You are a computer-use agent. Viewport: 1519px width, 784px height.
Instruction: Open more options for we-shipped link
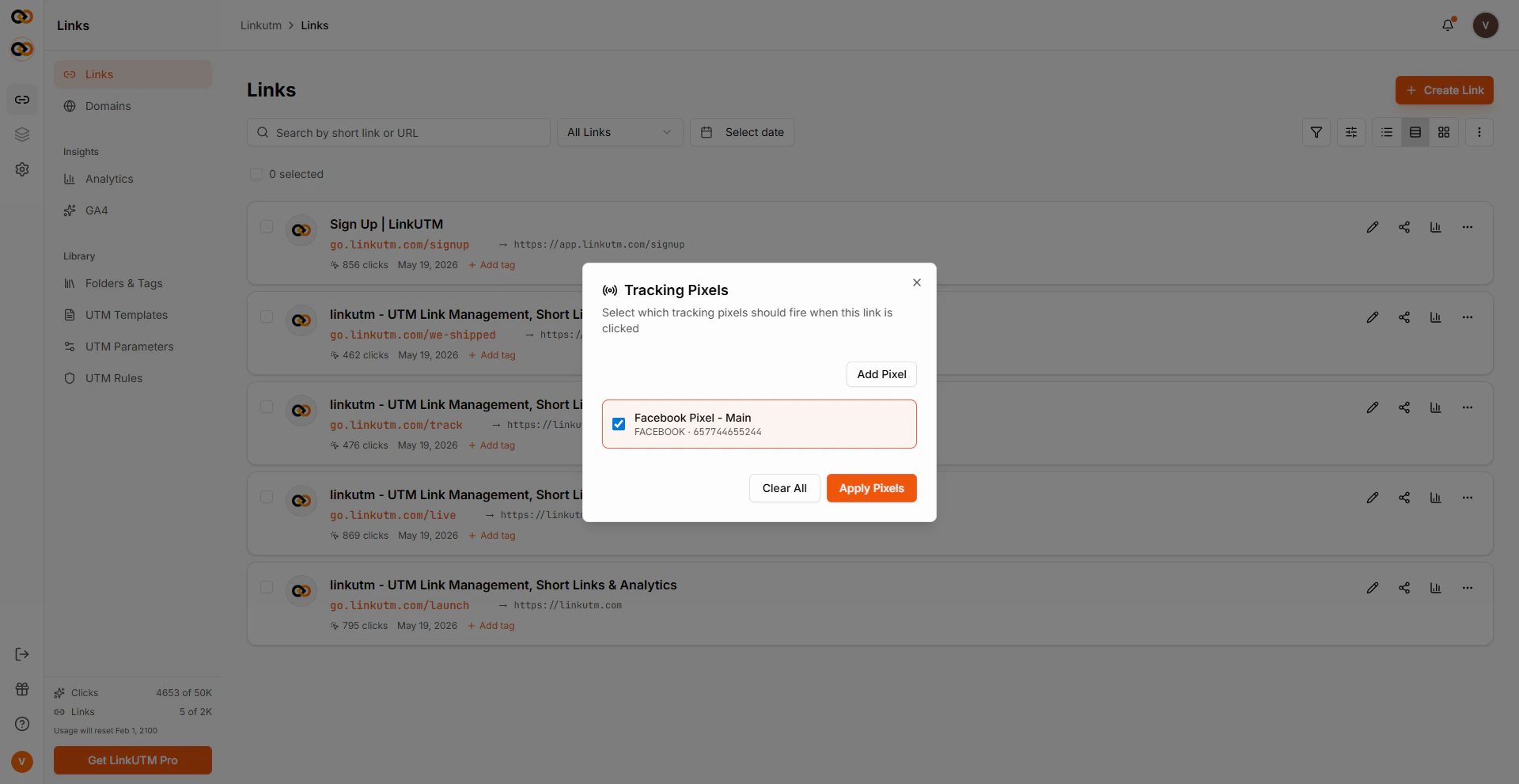click(x=1468, y=317)
